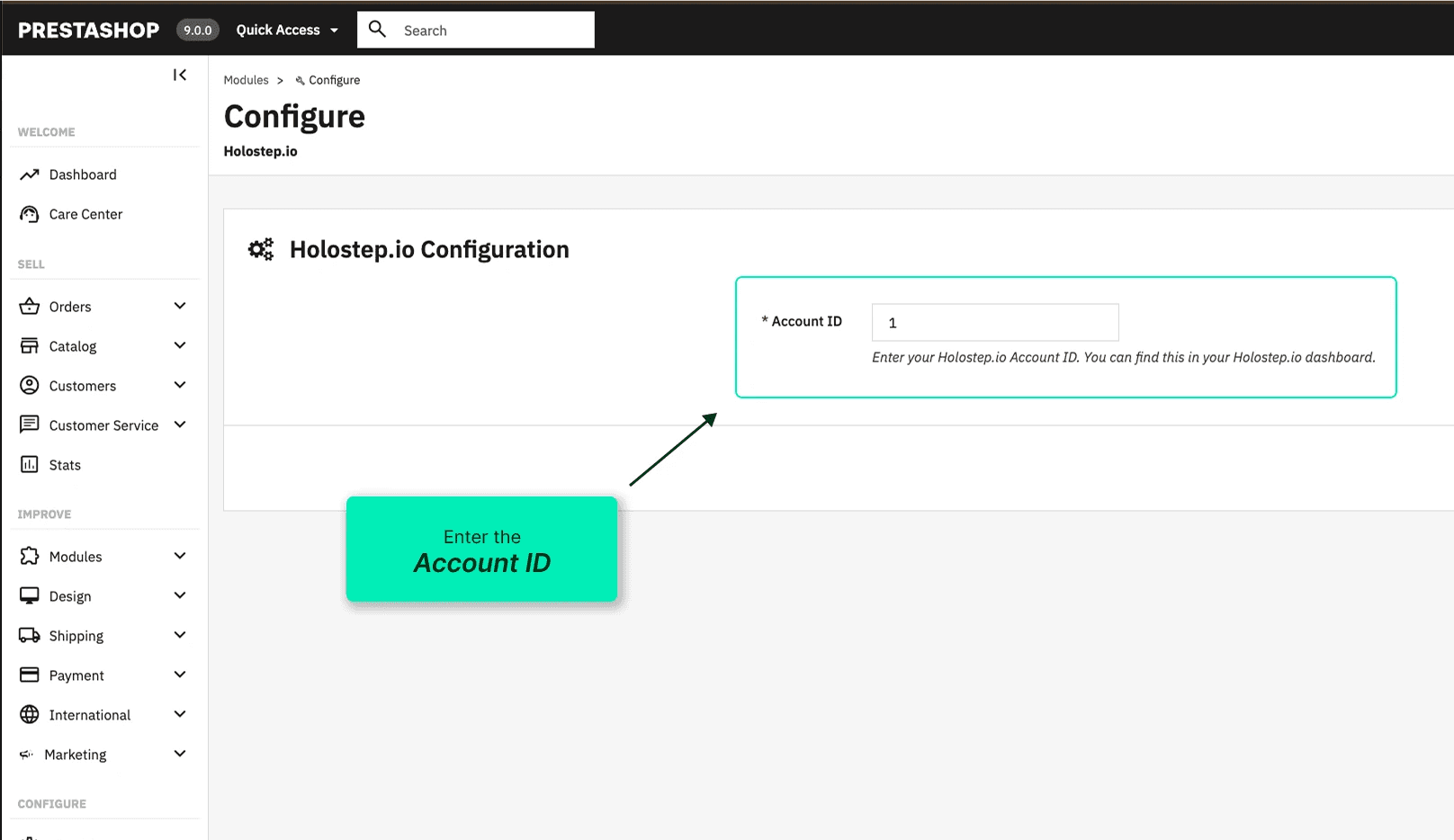The height and width of the screenshot is (840, 1454).
Task: Expand the Payment submenu chevron
Action: point(180,675)
